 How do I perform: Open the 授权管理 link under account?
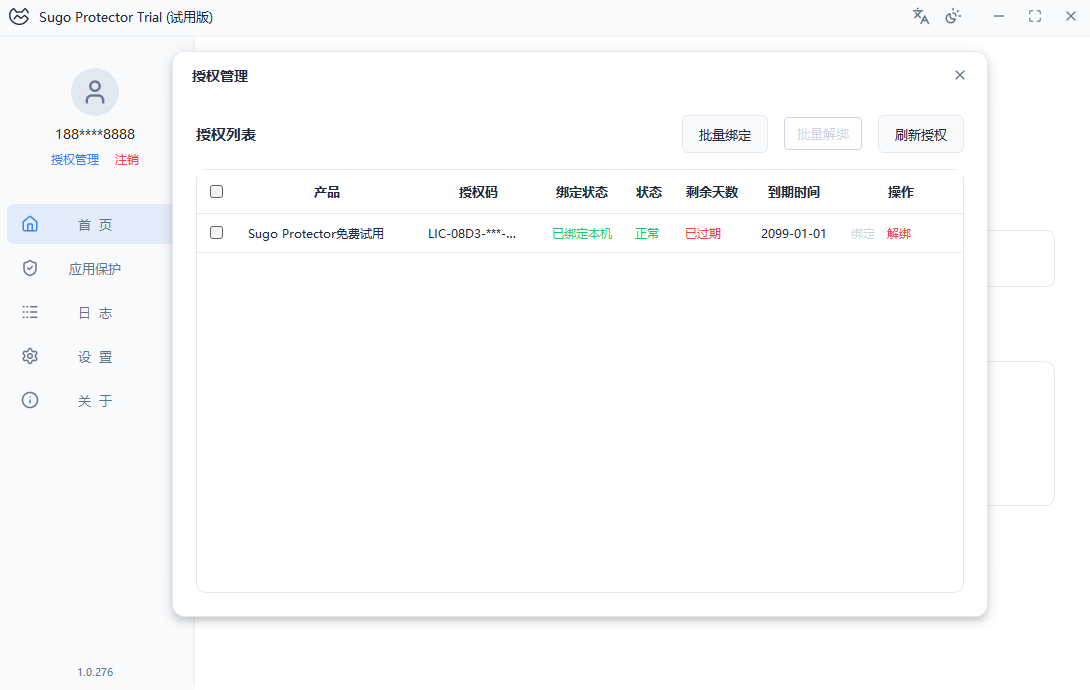coord(75,160)
